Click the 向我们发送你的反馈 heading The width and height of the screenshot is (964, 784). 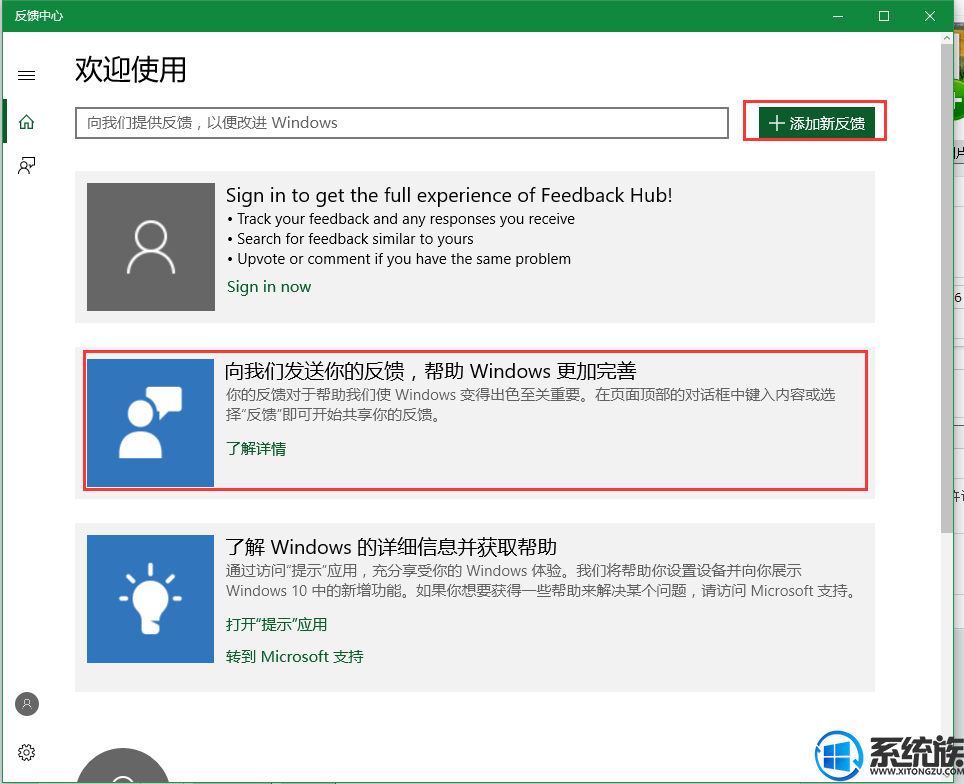coord(430,371)
